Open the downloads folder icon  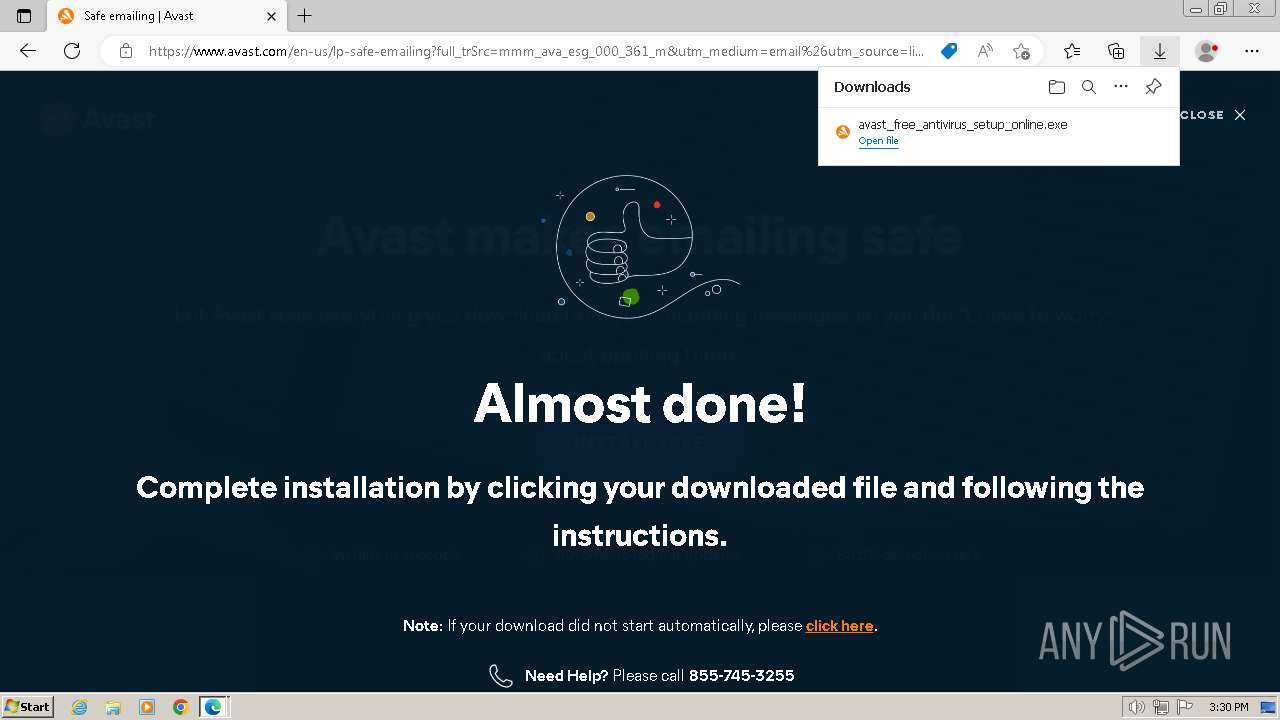tap(1057, 87)
